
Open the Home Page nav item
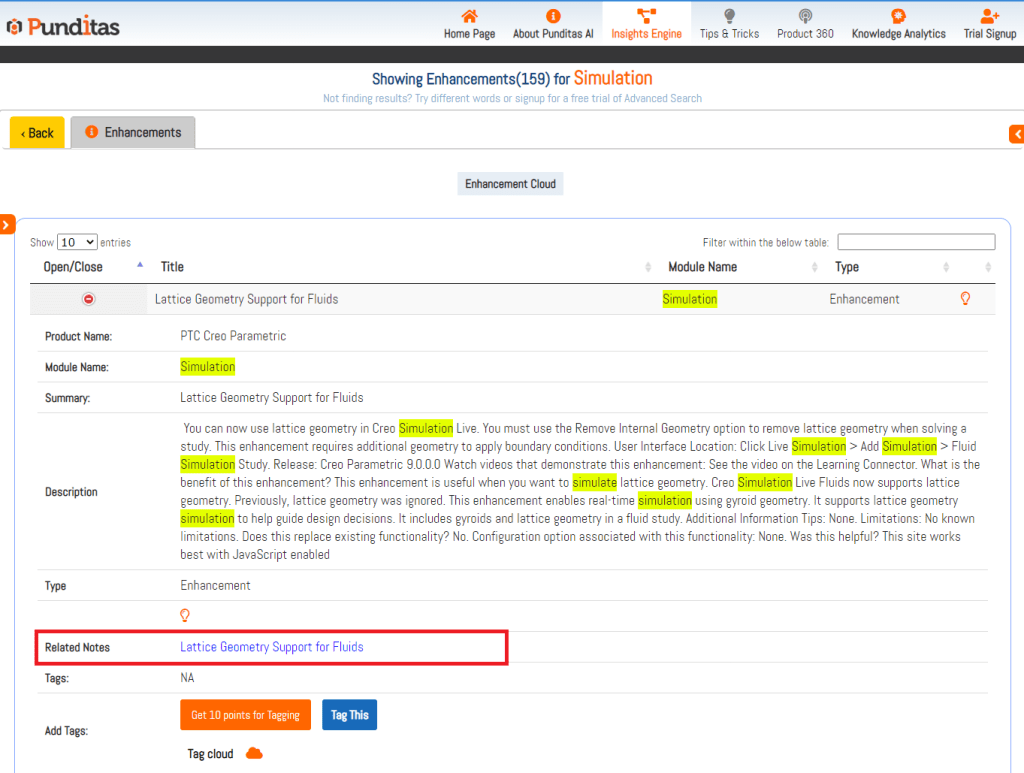click(x=469, y=24)
